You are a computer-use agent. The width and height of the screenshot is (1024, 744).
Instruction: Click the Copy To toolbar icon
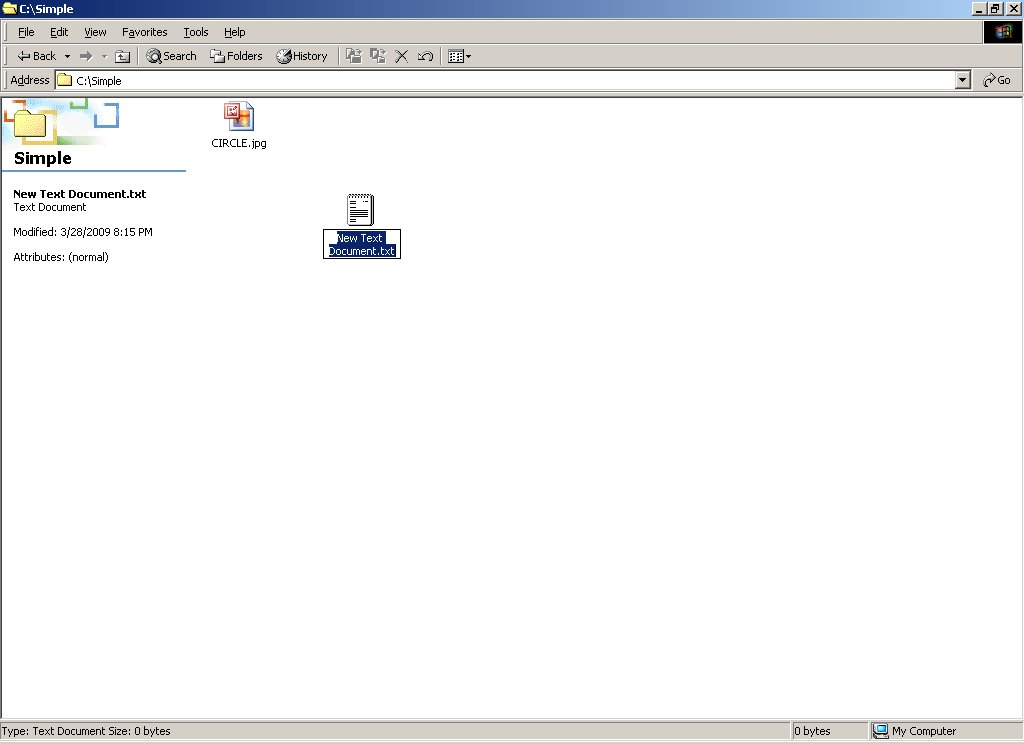[x=378, y=56]
